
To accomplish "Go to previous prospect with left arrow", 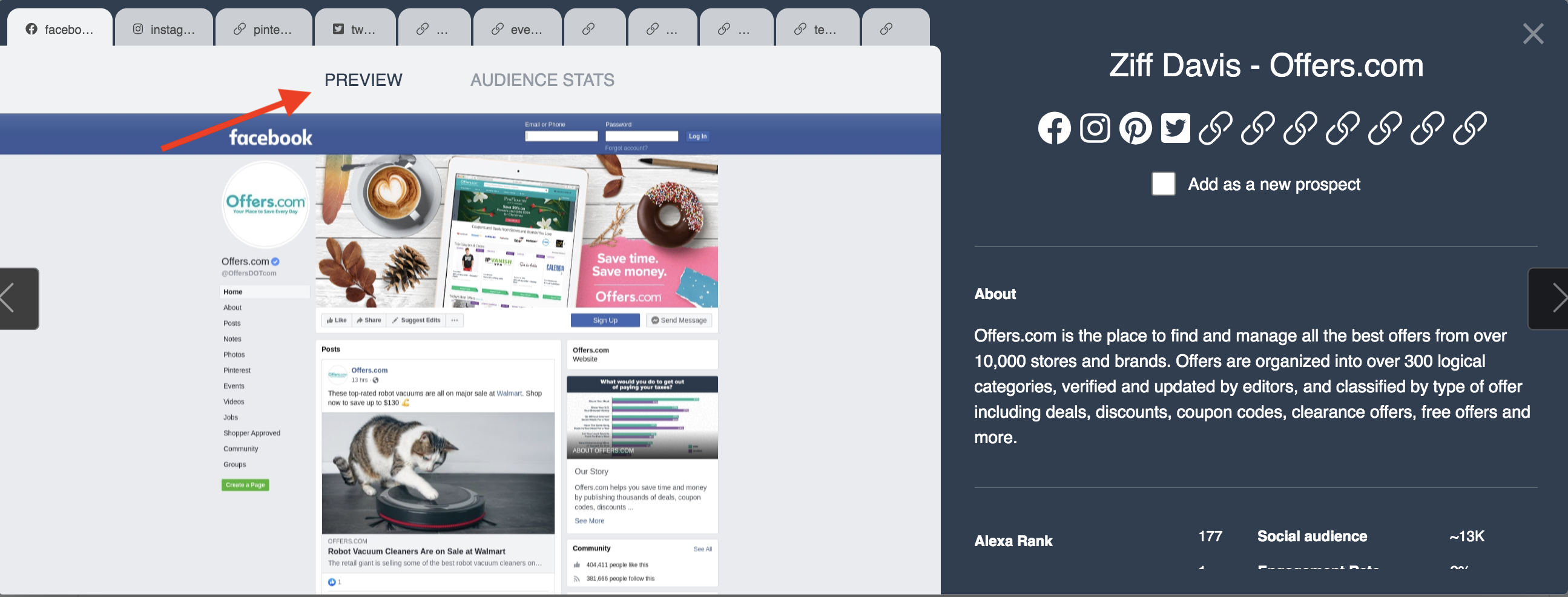I will click(18, 299).
